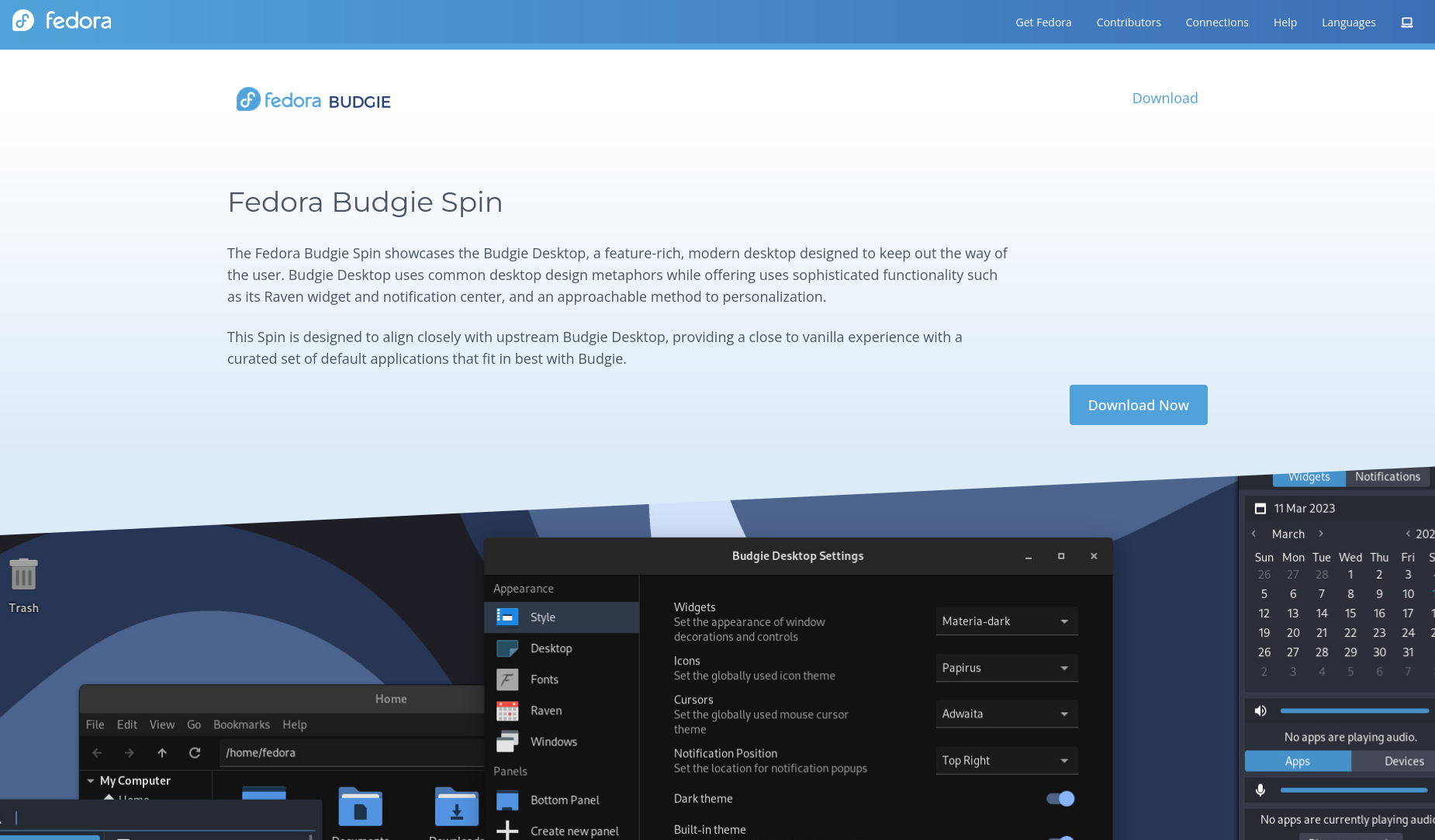
Task: Click the /home/fedora path field
Action: 353,752
